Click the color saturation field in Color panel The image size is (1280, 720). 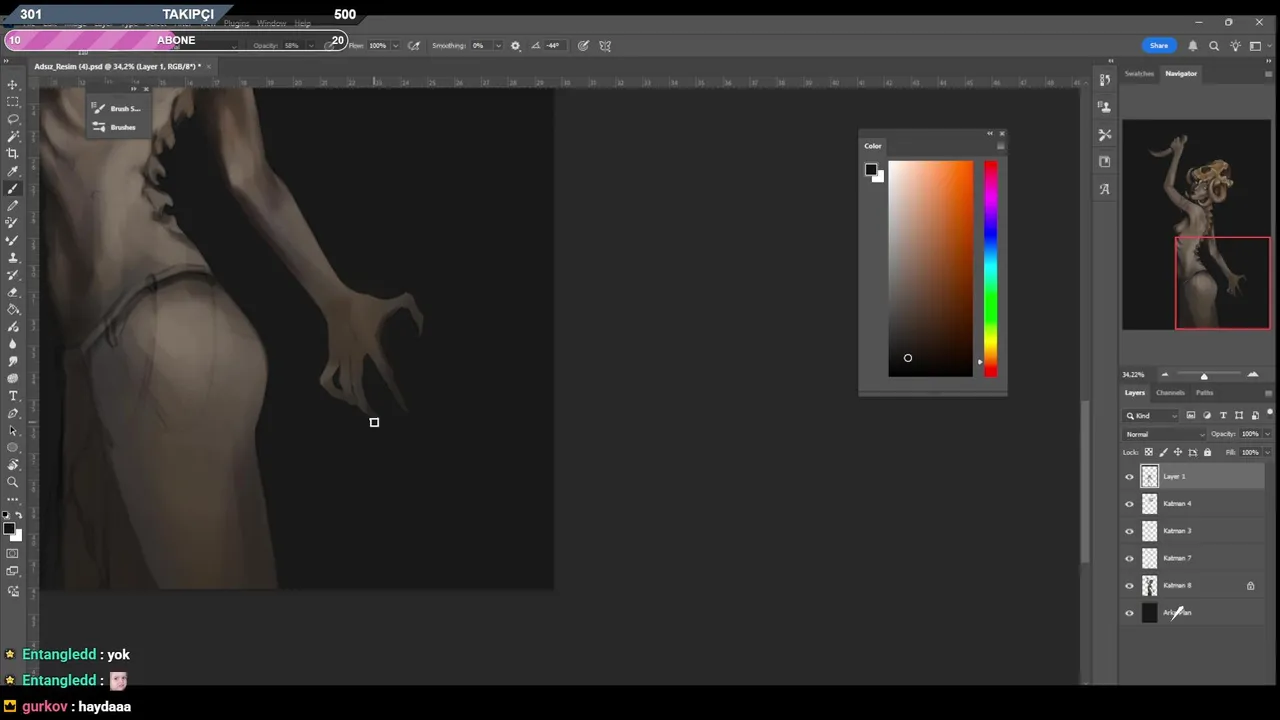pos(930,269)
